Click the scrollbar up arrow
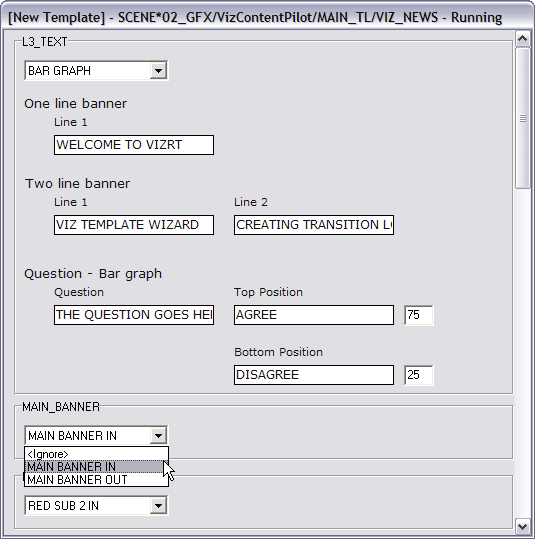The image size is (535, 539). [x=523, y=39]
